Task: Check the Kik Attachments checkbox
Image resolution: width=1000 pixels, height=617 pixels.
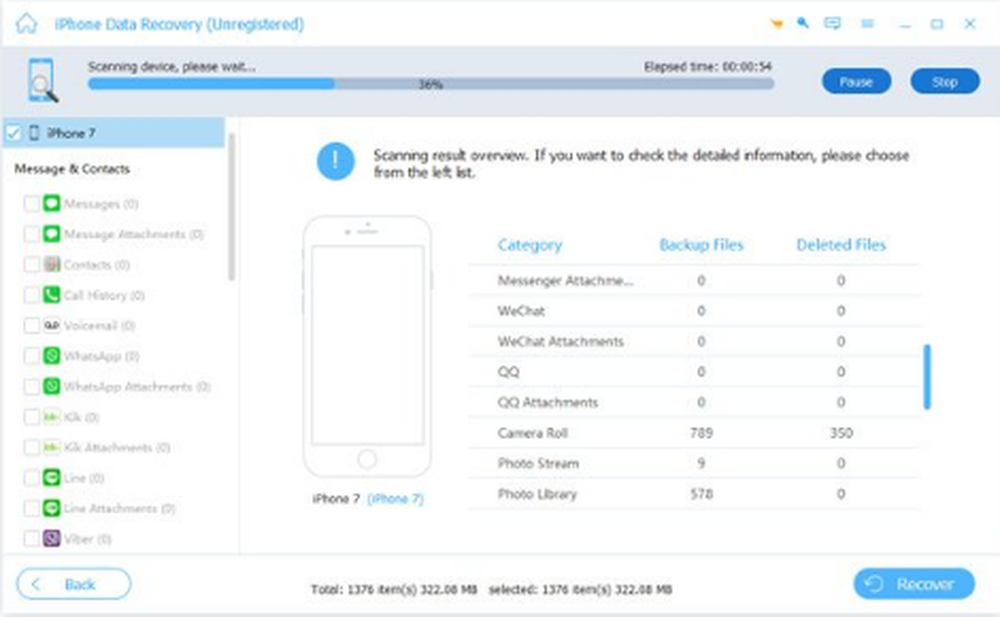Action: 31,447
